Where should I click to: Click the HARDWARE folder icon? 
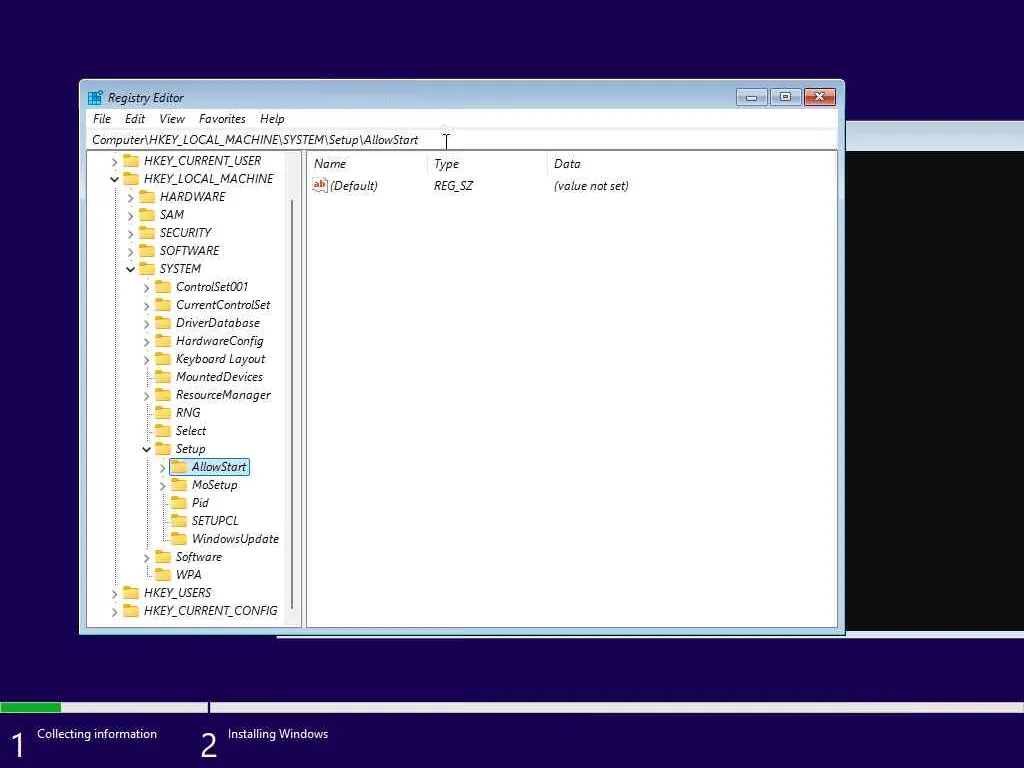pyautogui.click(x=147, y=197)
